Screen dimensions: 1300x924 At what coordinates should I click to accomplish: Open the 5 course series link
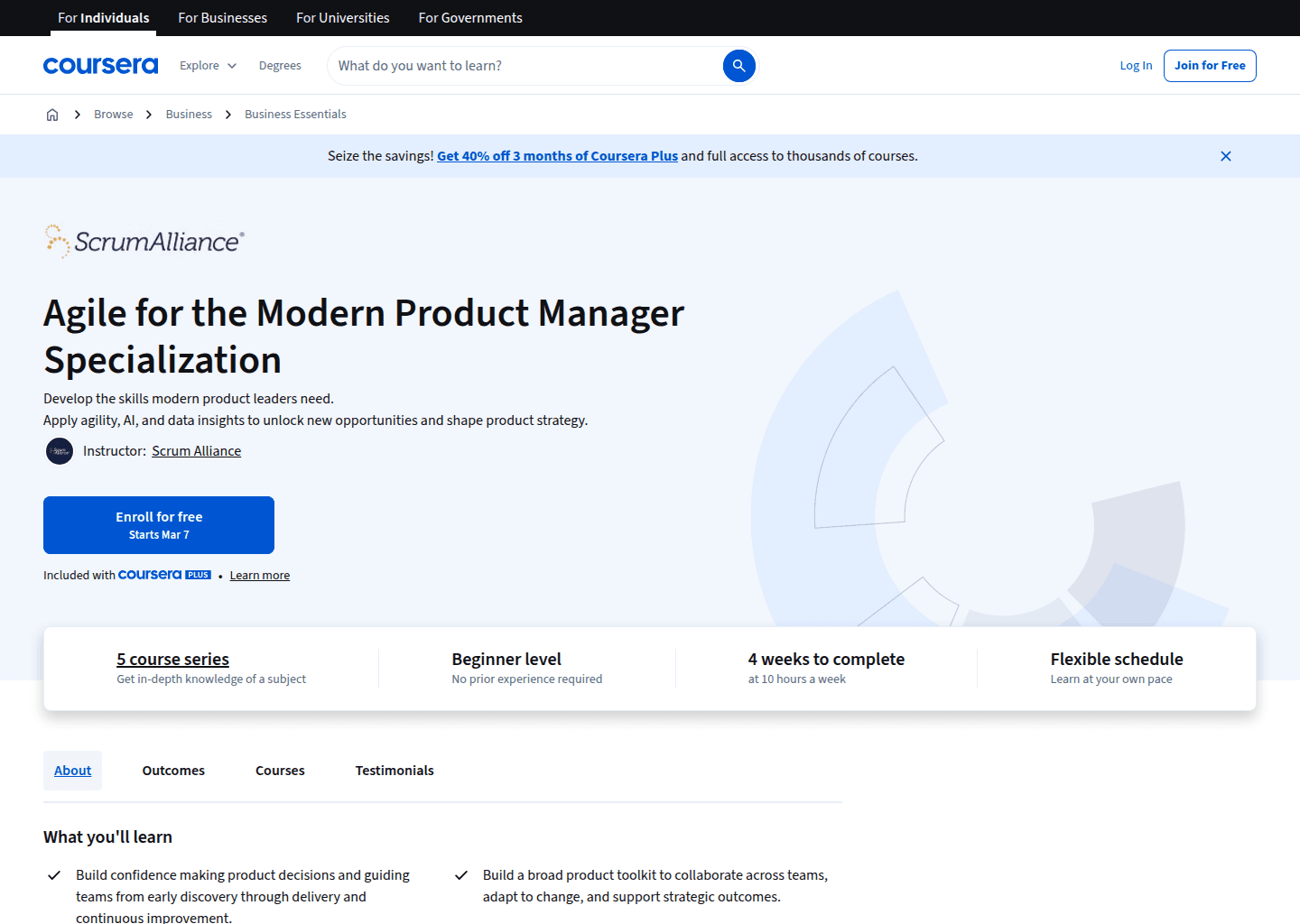(172, 660)
